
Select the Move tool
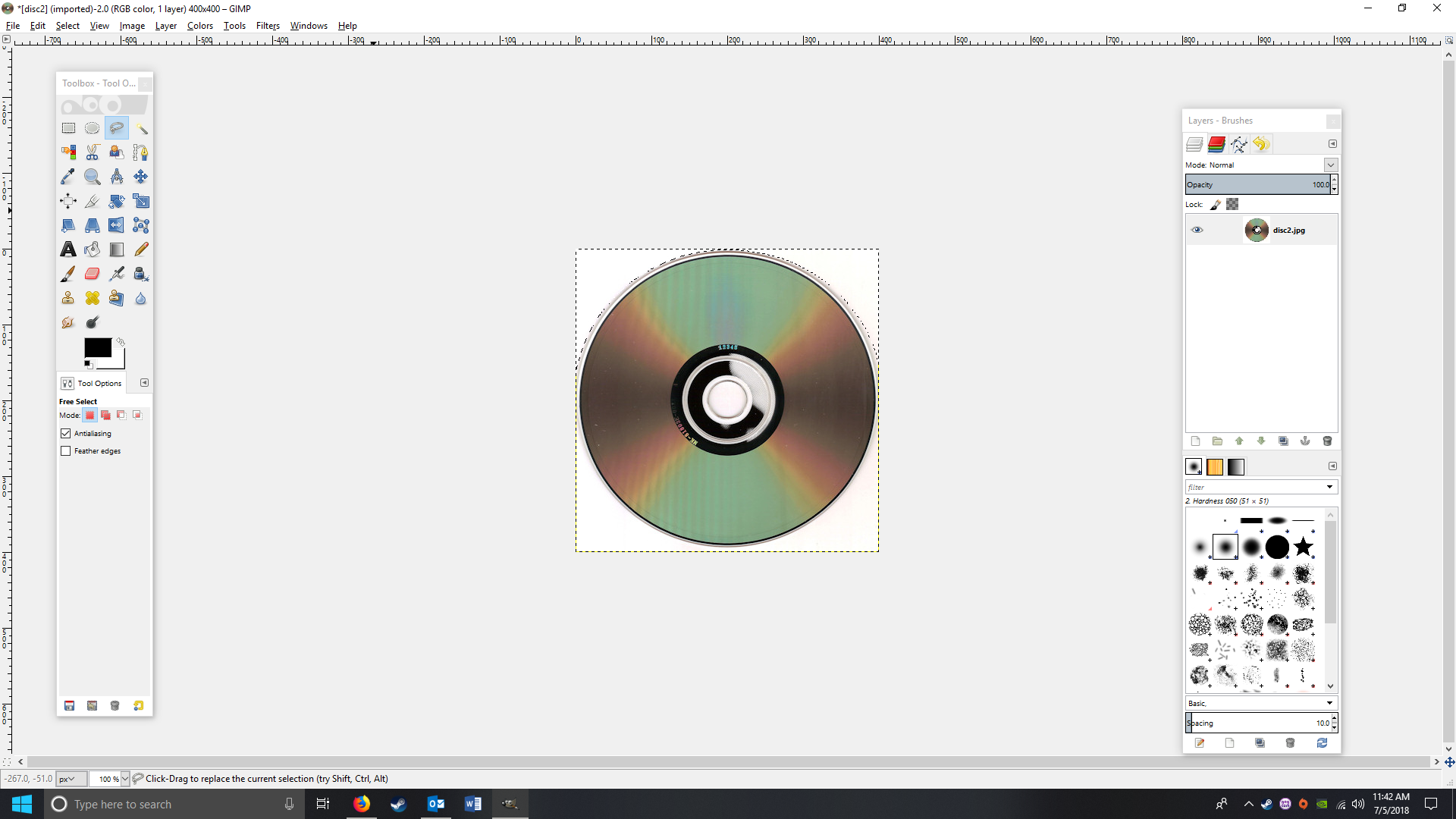[141, 177]
